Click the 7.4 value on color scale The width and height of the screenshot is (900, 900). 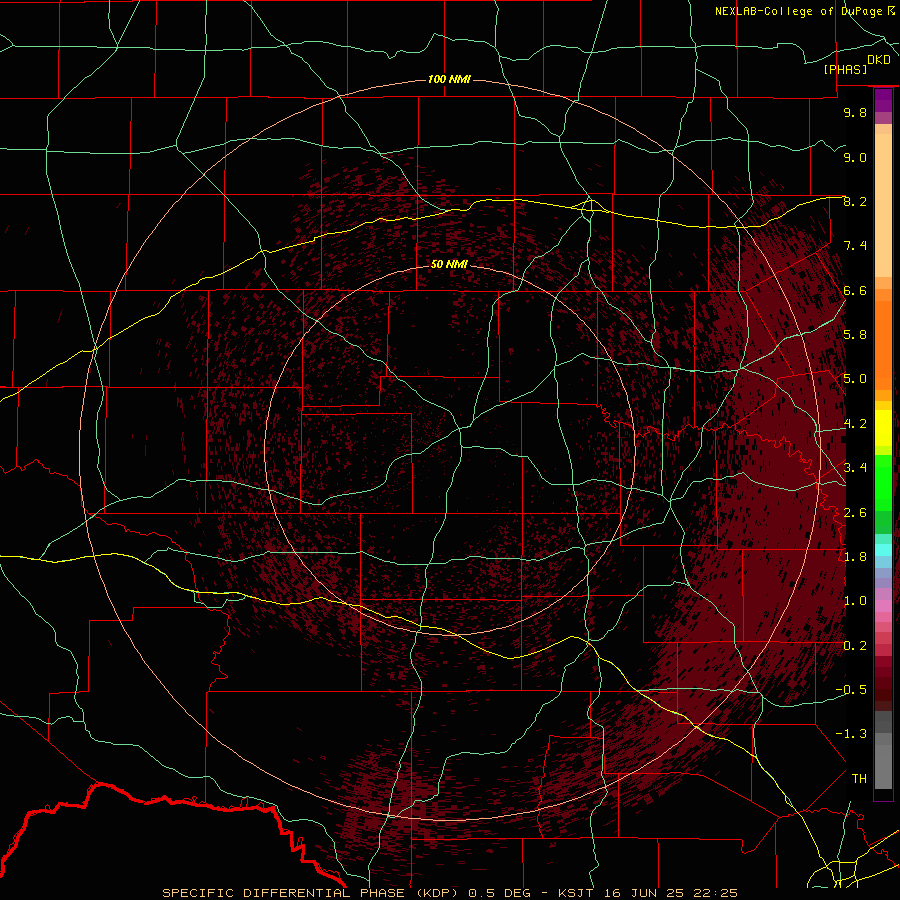pyautogui.click(x=855, y=246)
